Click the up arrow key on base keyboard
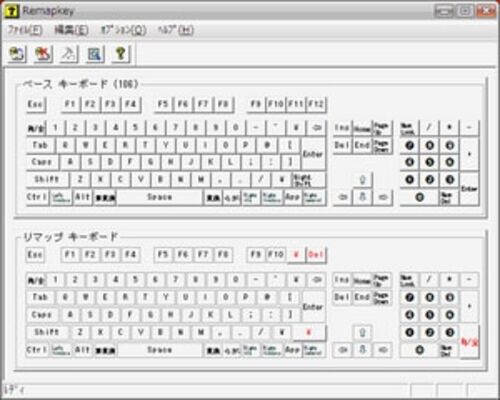 coord(363,180)
